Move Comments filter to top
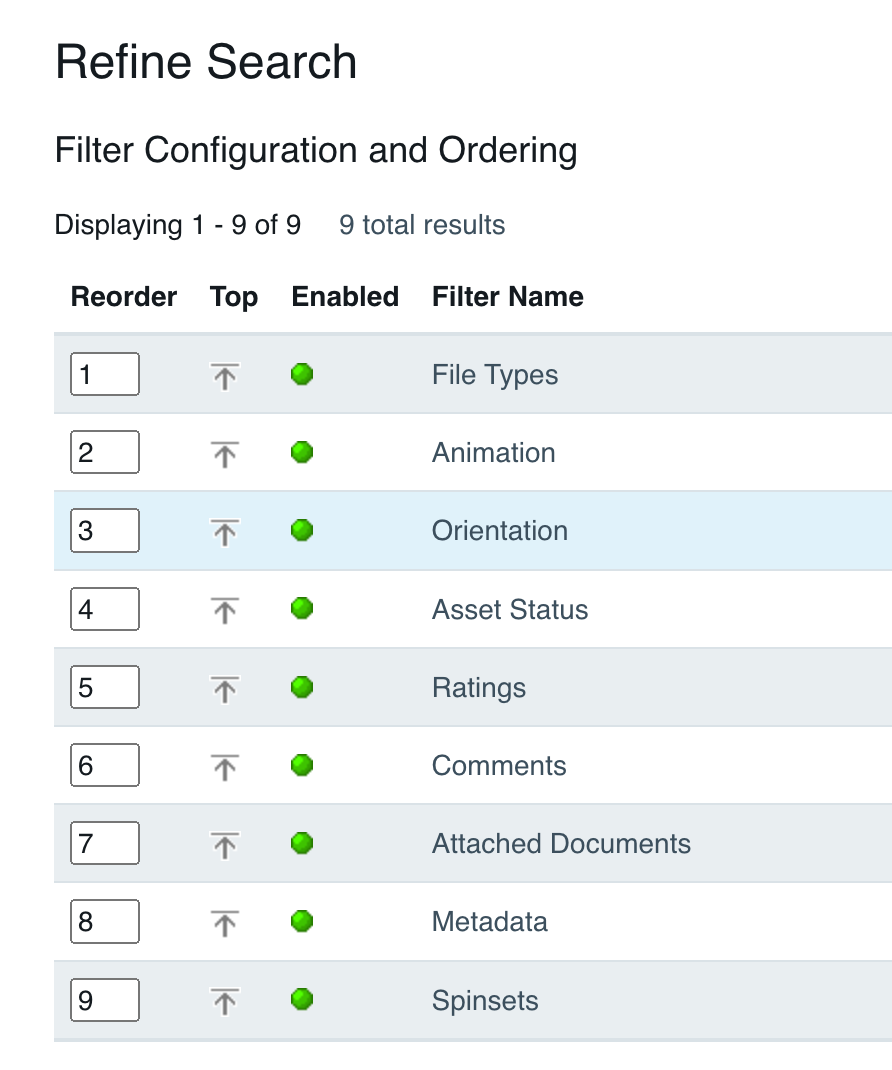The width and height of the screenshot is (892, 1070). pyautogui.click(x=225, y=764)
